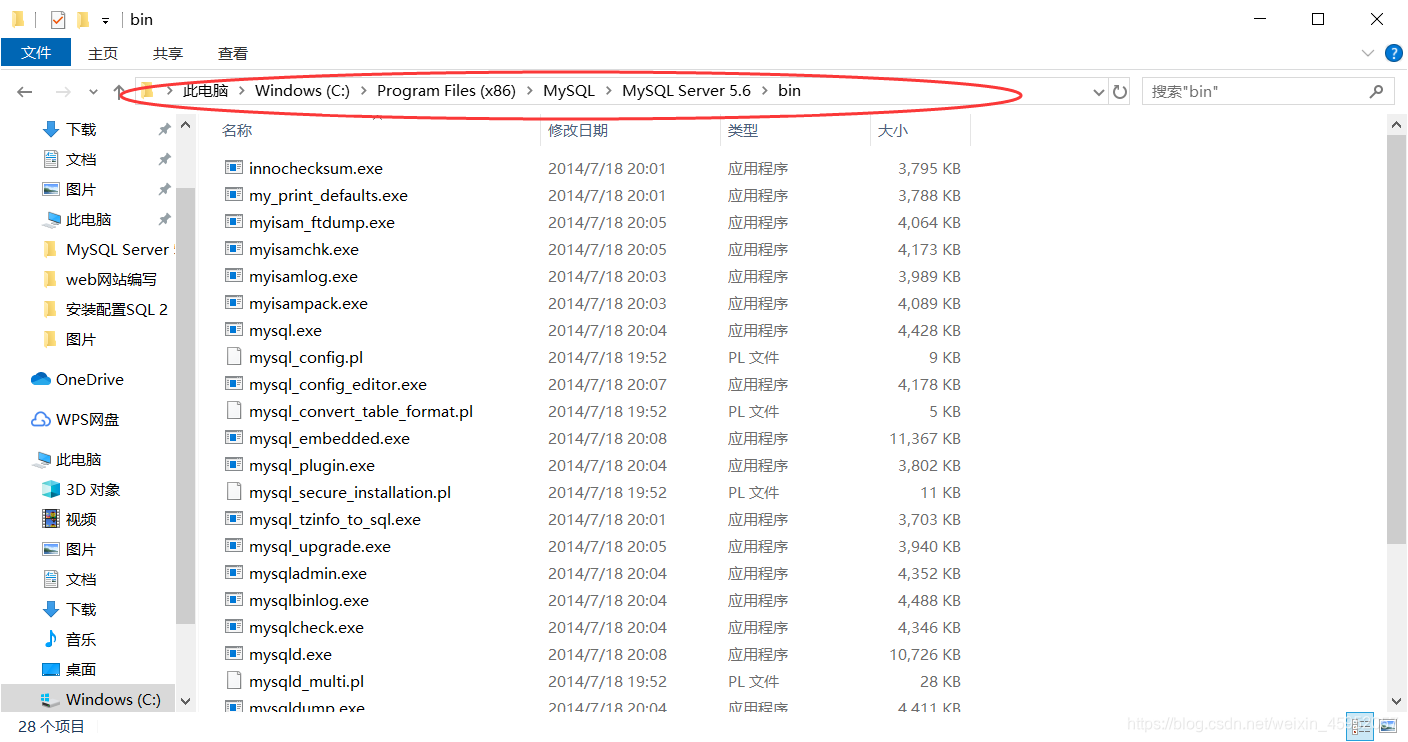1408x742 pixels.
Task: Open the Customize Quick Access Toolbar dropdown
Action: tap(105, 20)
